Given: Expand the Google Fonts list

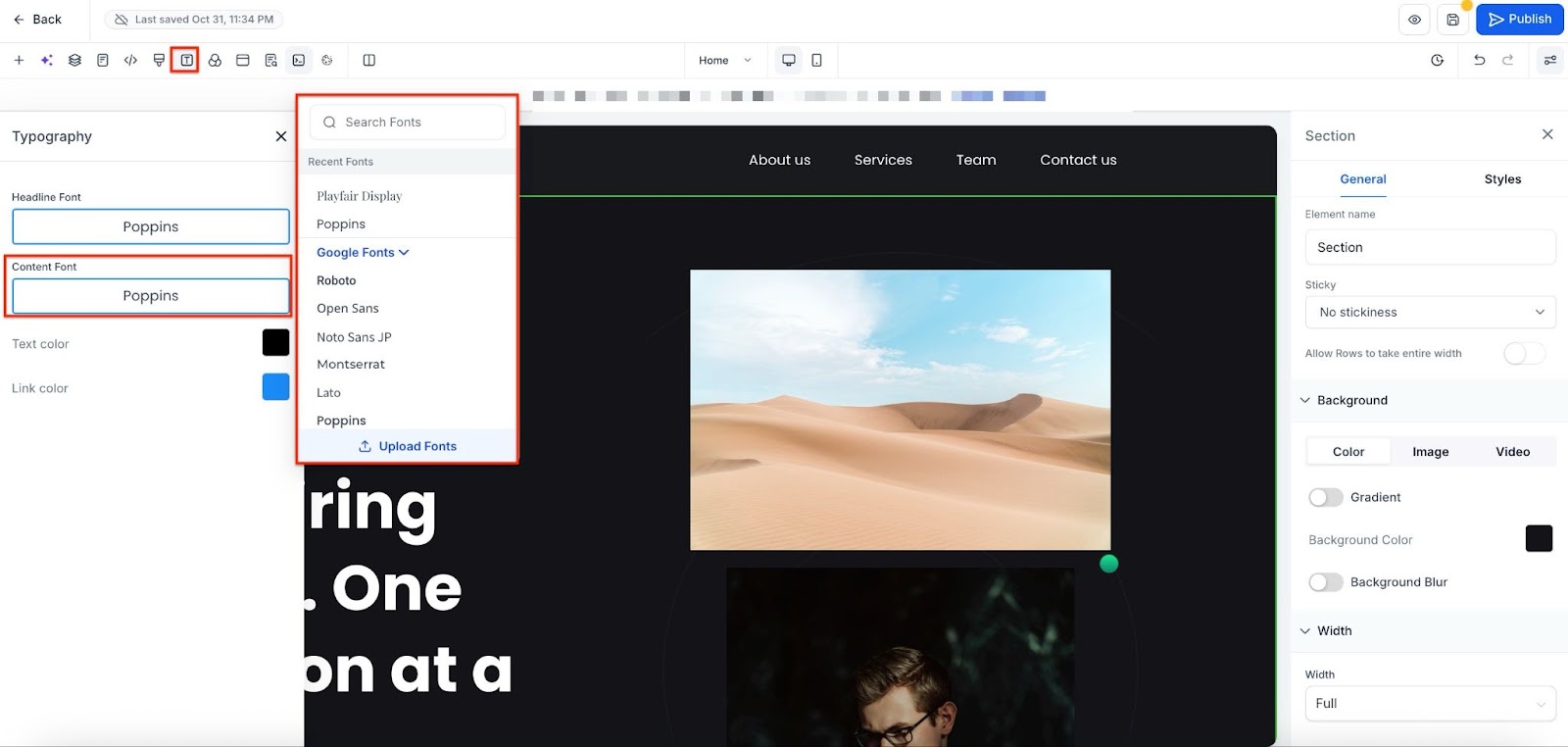Looking at the screenshot, I should (x=362, y=253).
